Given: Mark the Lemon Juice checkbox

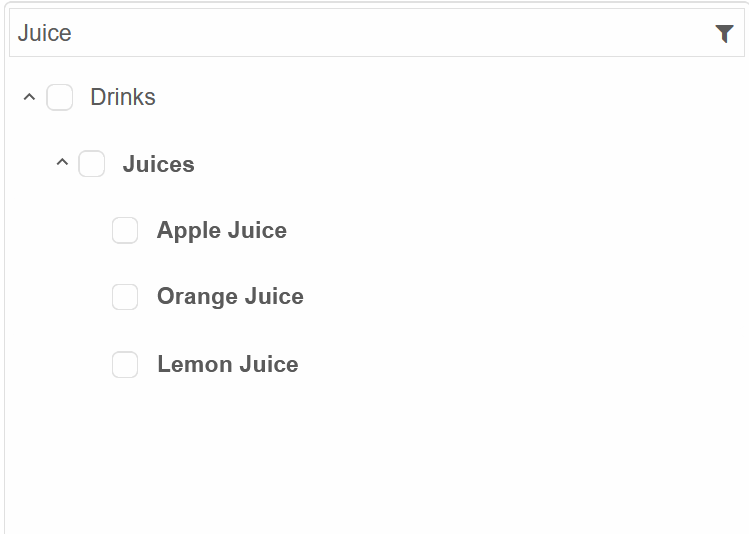Looking at the screenshot, I should pos(125,364).
